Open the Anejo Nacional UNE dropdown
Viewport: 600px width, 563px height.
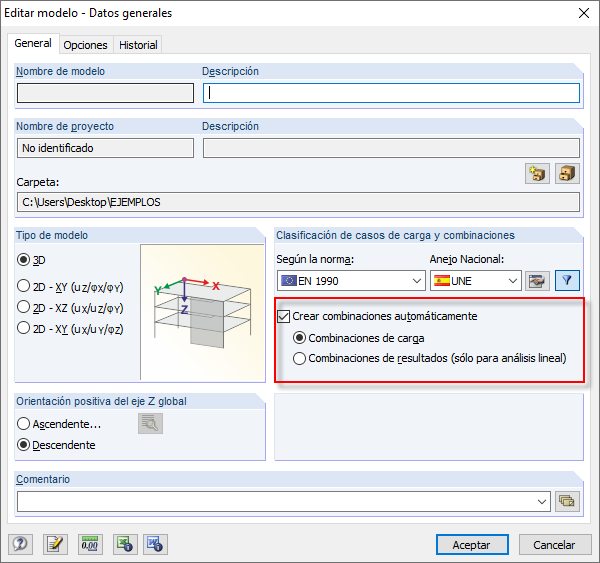coord(476,281)
